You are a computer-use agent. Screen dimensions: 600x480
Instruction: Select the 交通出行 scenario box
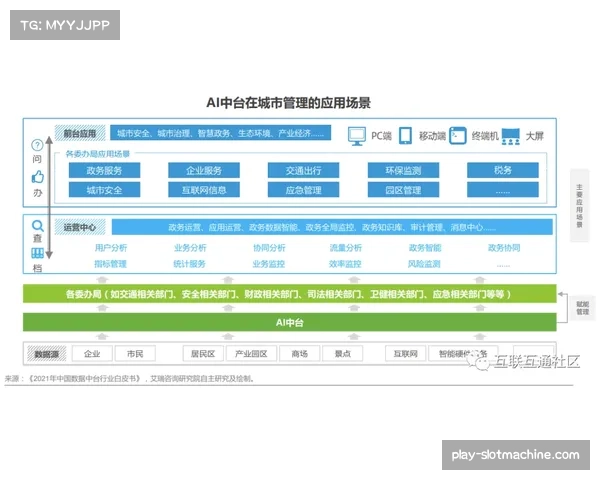(x=303, y=170)
